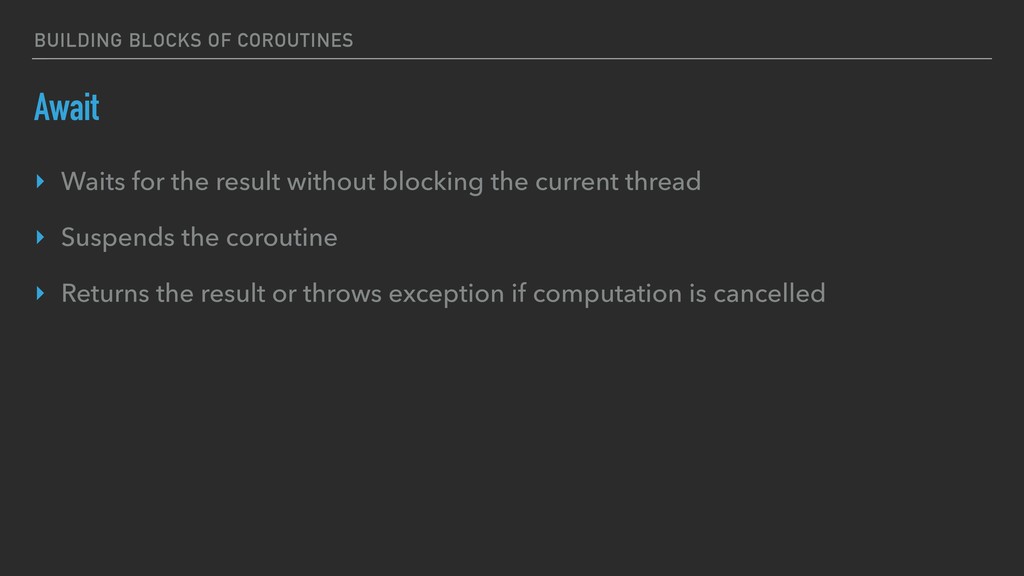Click the word 'thread' ending first bullet

click(663, 182)
